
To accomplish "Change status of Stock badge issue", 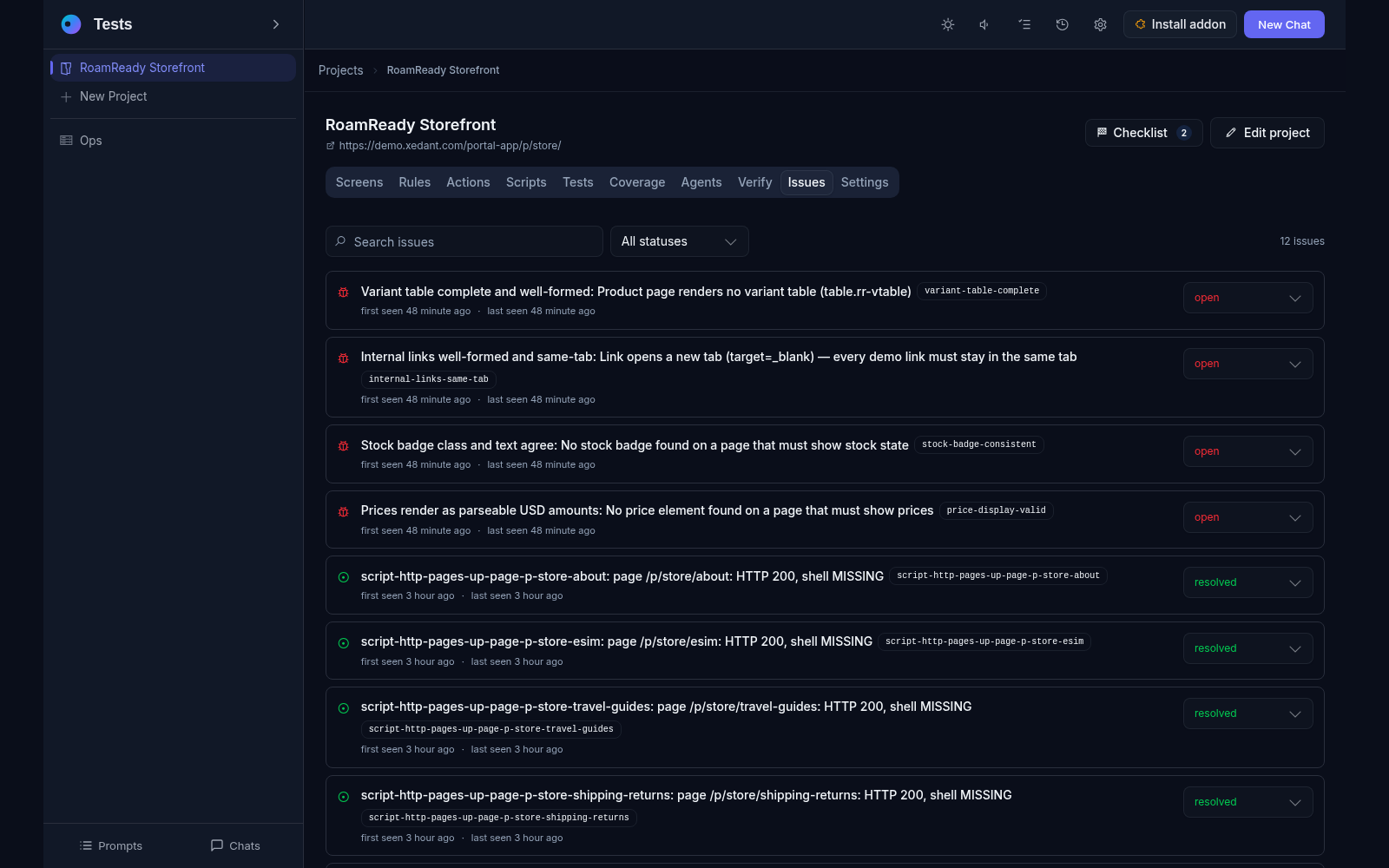I will tap(1248, 451).
